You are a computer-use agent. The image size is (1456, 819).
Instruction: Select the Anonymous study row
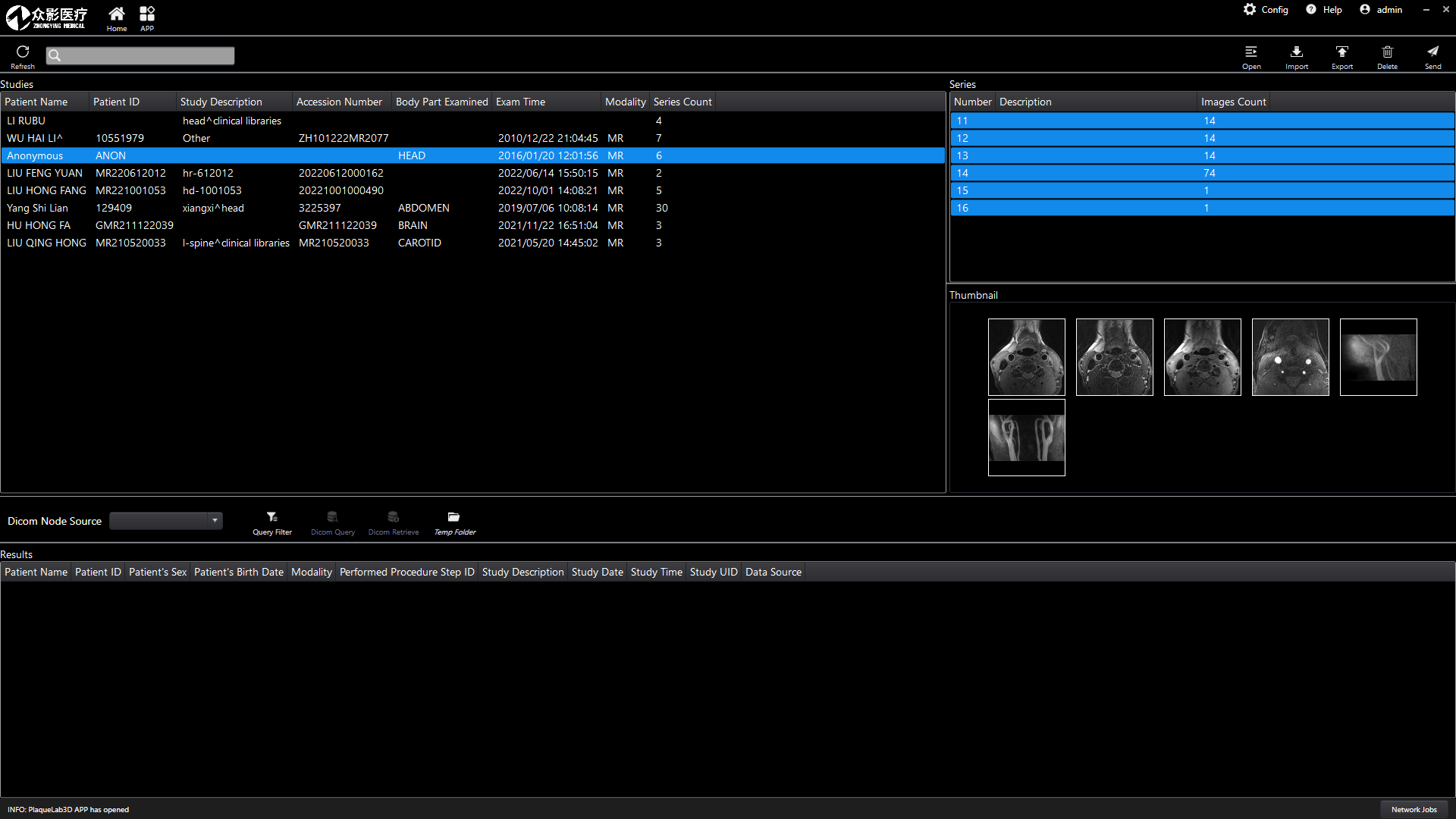[473, 155]
